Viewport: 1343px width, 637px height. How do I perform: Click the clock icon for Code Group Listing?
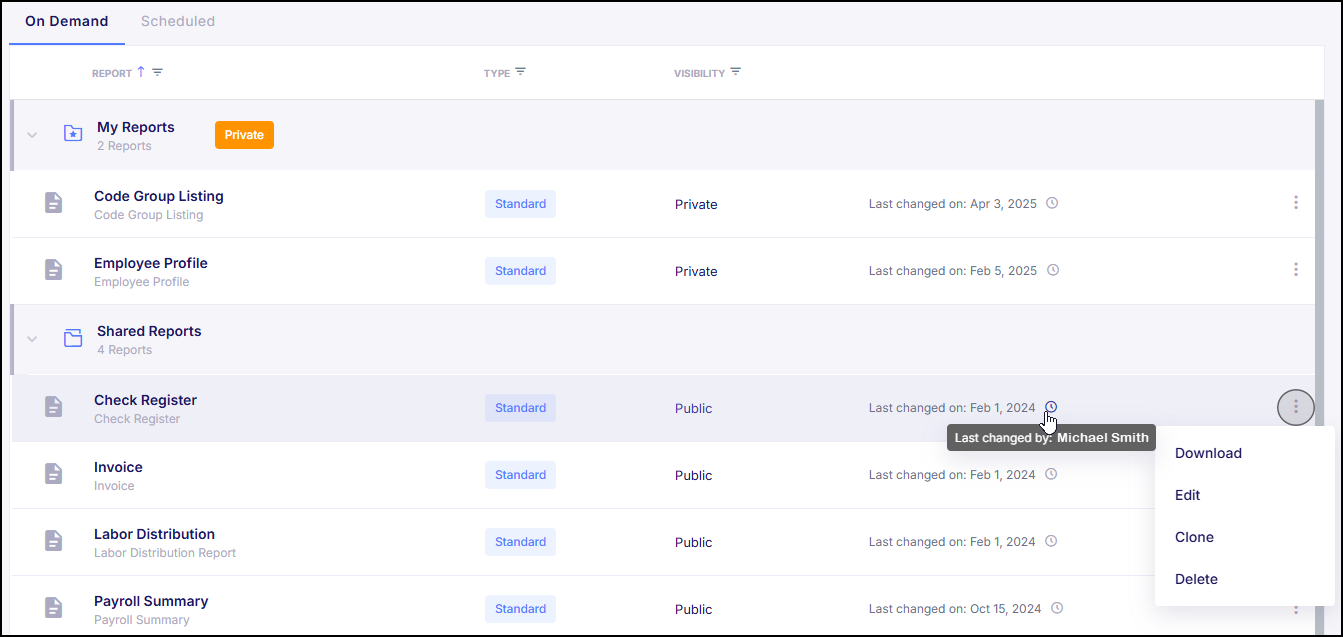pos(1052,203)
